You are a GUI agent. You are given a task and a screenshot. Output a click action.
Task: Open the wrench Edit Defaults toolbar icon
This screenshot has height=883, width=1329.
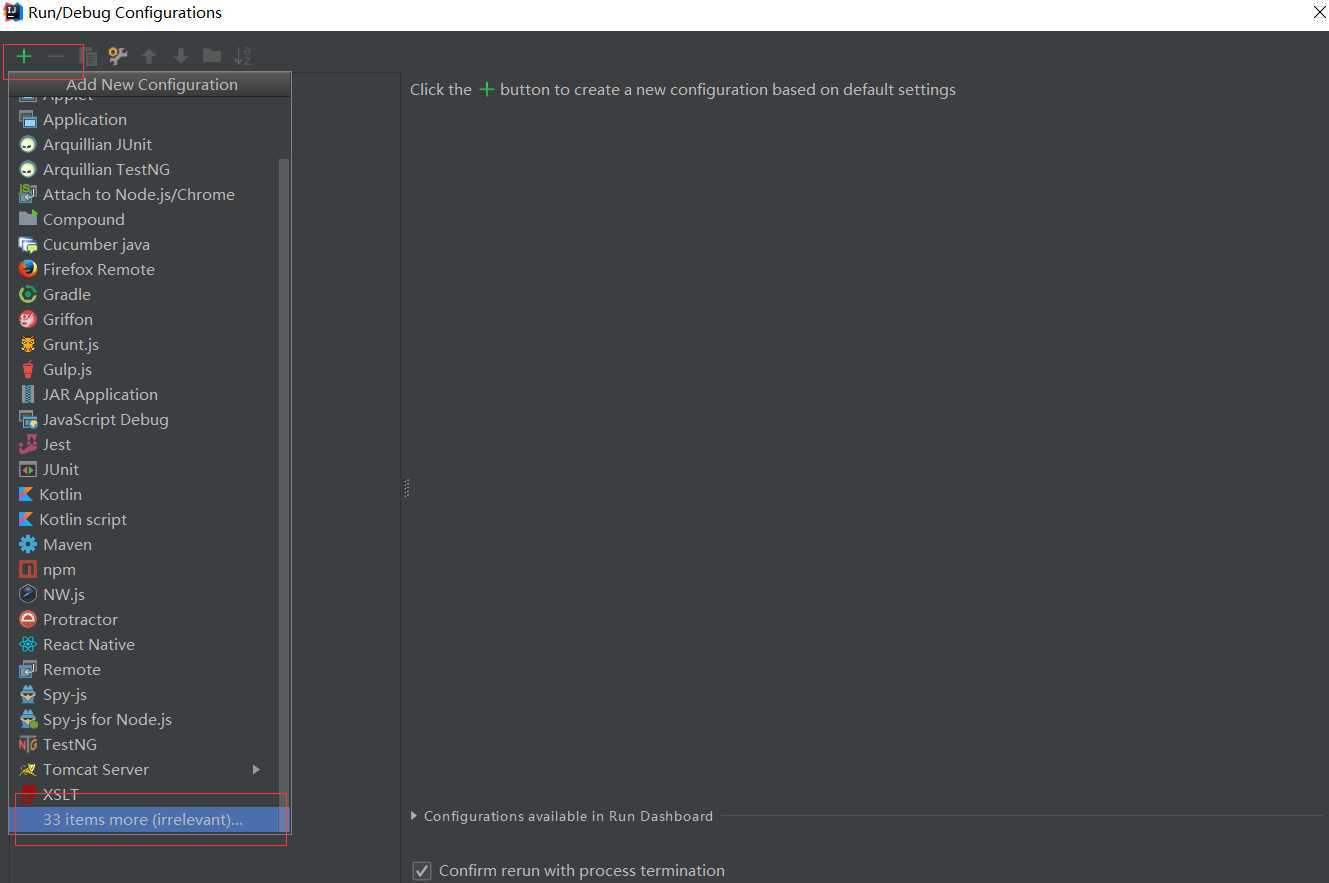tap(118, 56)
